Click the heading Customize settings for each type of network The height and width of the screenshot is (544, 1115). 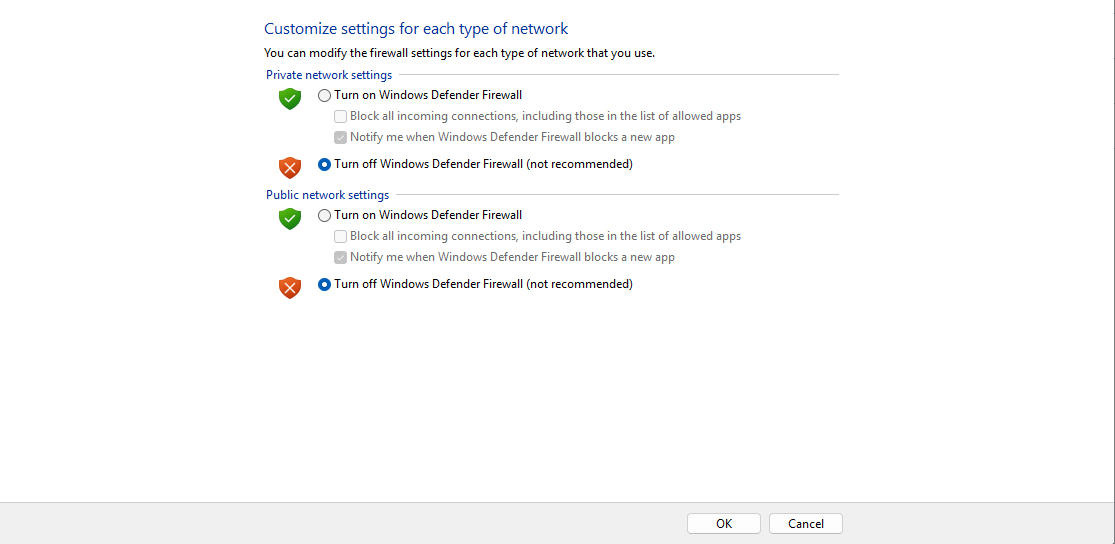point(416,29)
